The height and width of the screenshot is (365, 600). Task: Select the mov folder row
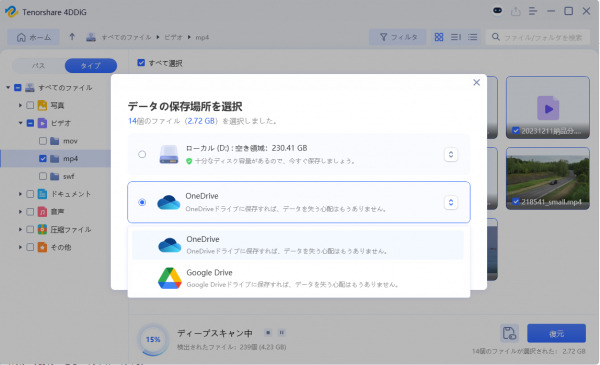[55, 141]
